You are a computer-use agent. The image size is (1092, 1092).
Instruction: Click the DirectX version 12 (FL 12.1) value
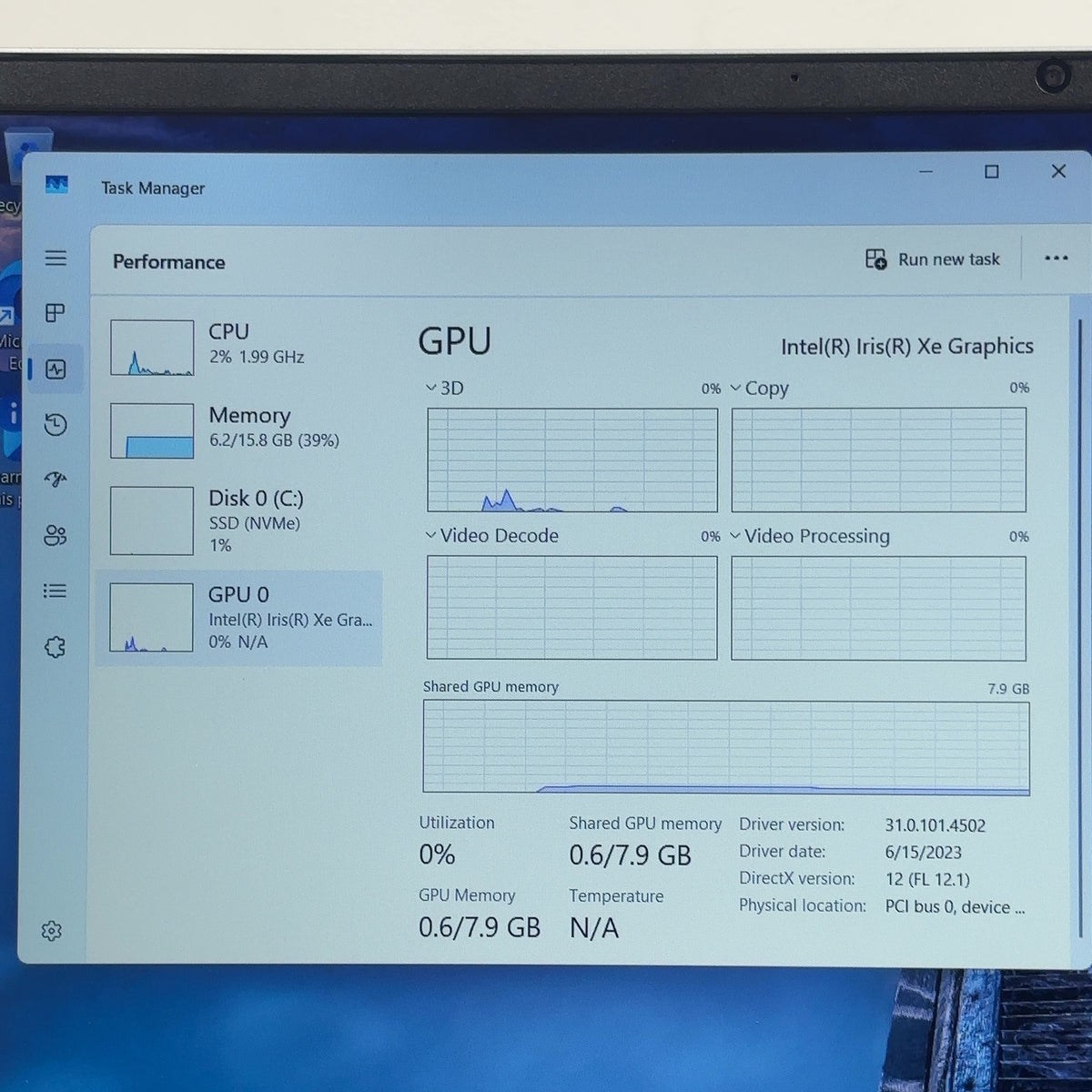[927, 880]
